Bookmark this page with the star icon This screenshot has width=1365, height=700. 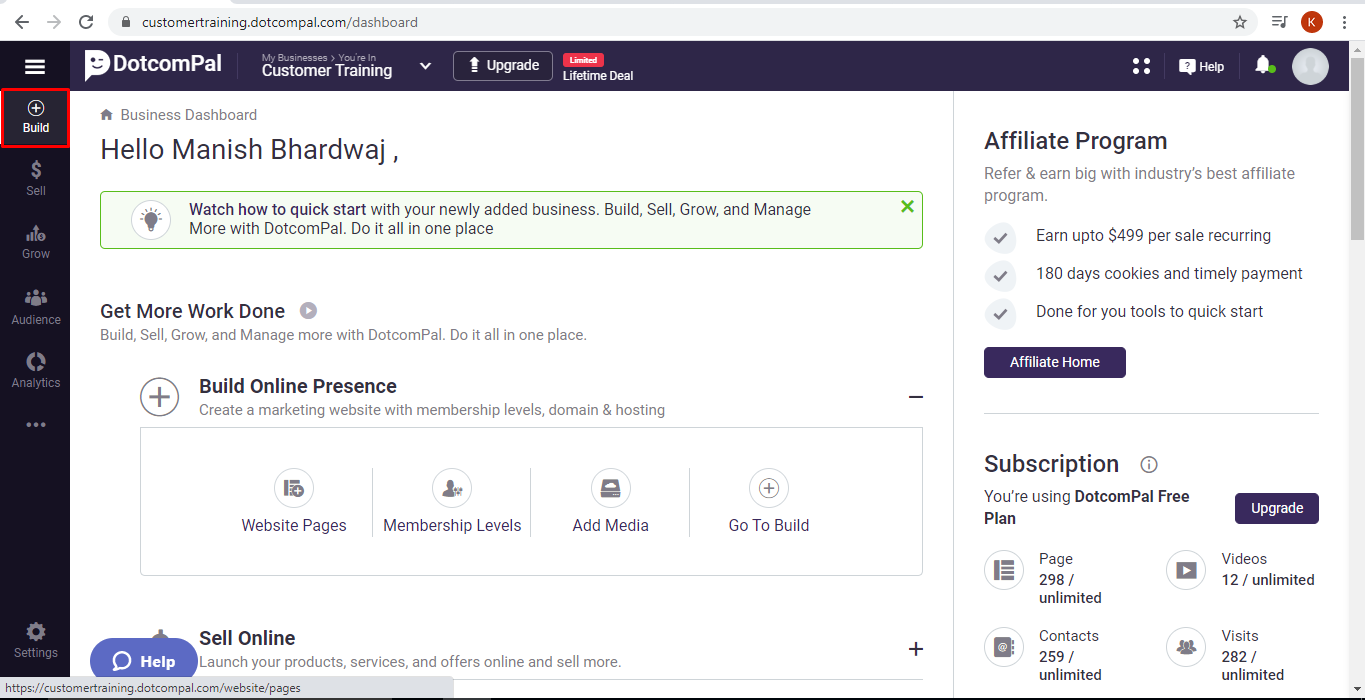(1240, 22)
